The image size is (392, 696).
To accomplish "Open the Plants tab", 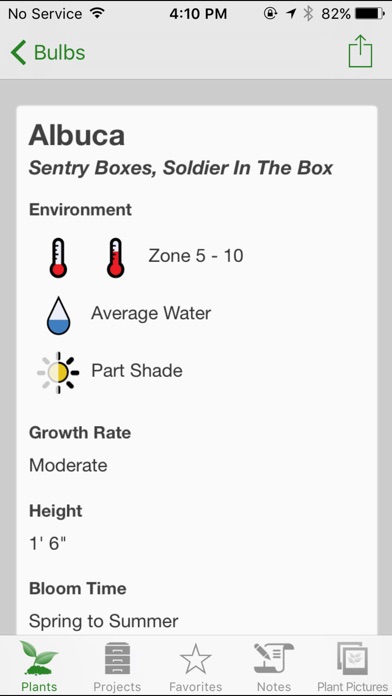I will [39, 667].
